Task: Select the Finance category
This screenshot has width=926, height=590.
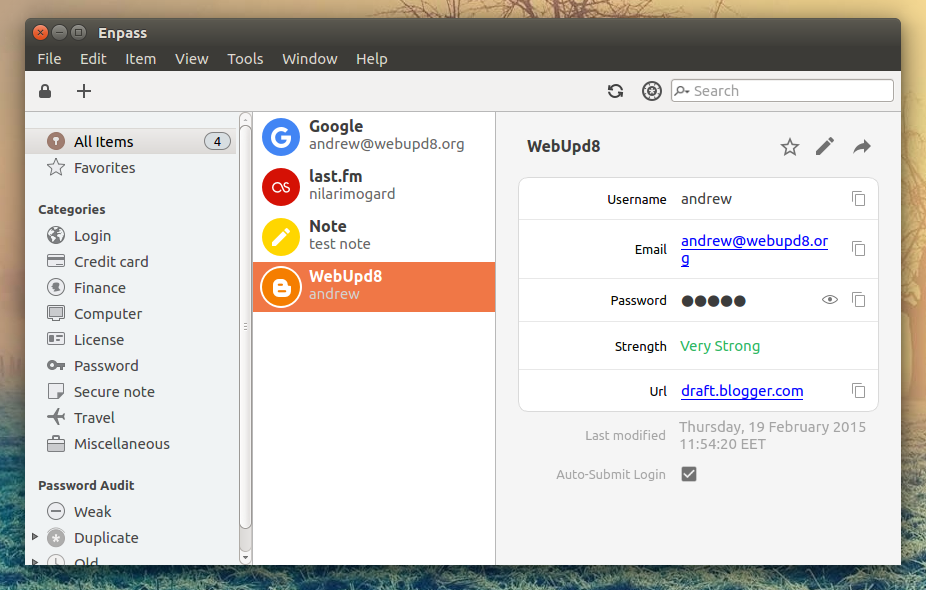Action: point(86,288)
